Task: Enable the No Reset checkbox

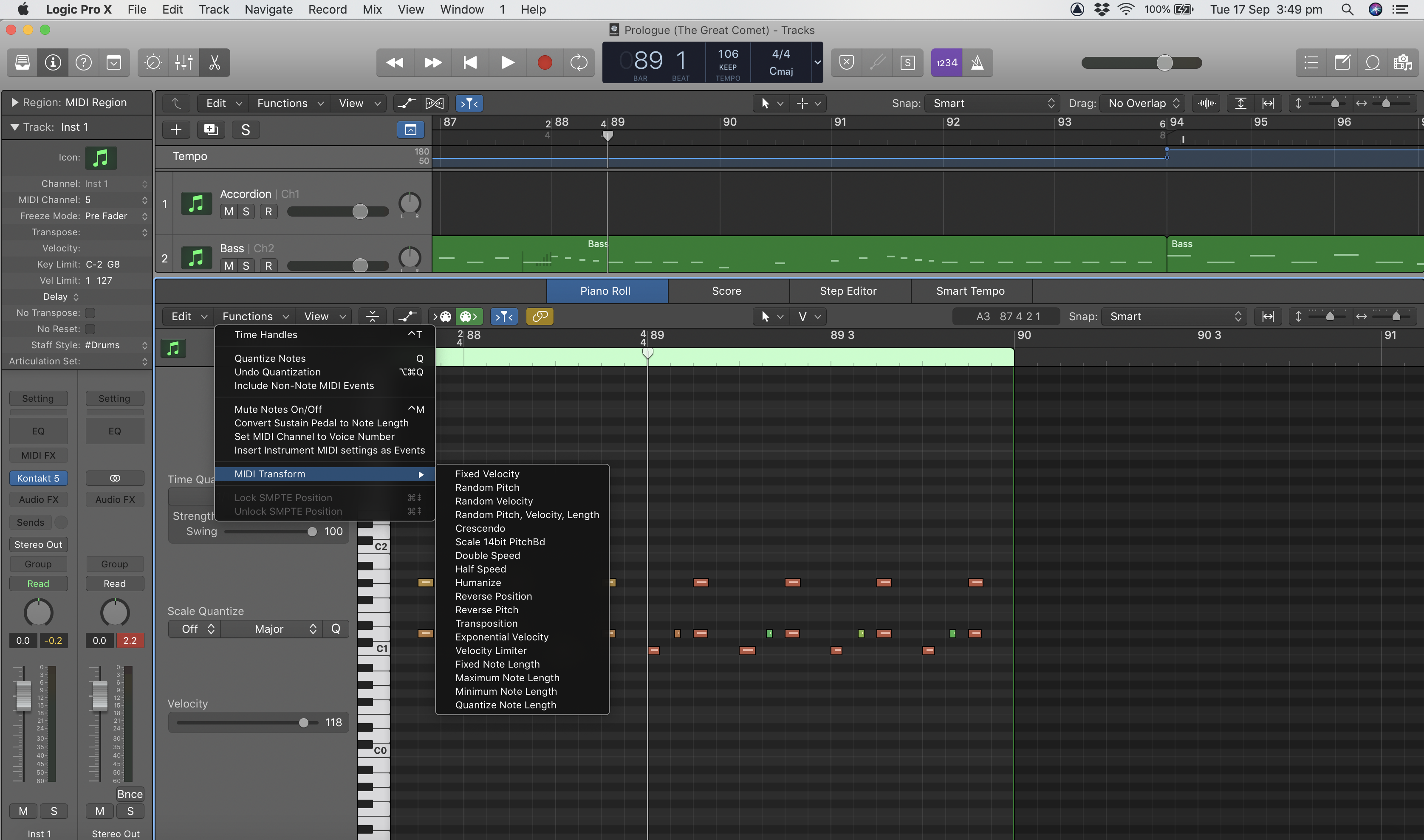Action: pyautogui.click(x=90, y=329)
